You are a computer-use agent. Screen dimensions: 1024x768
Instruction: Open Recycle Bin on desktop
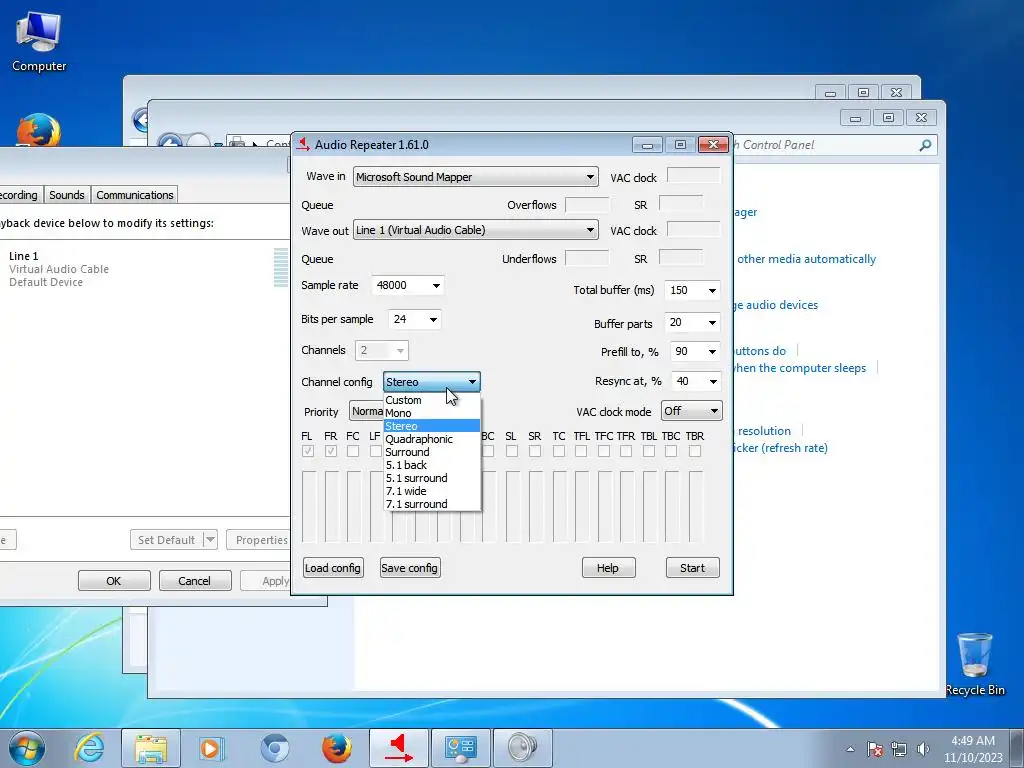pos(974,665)
